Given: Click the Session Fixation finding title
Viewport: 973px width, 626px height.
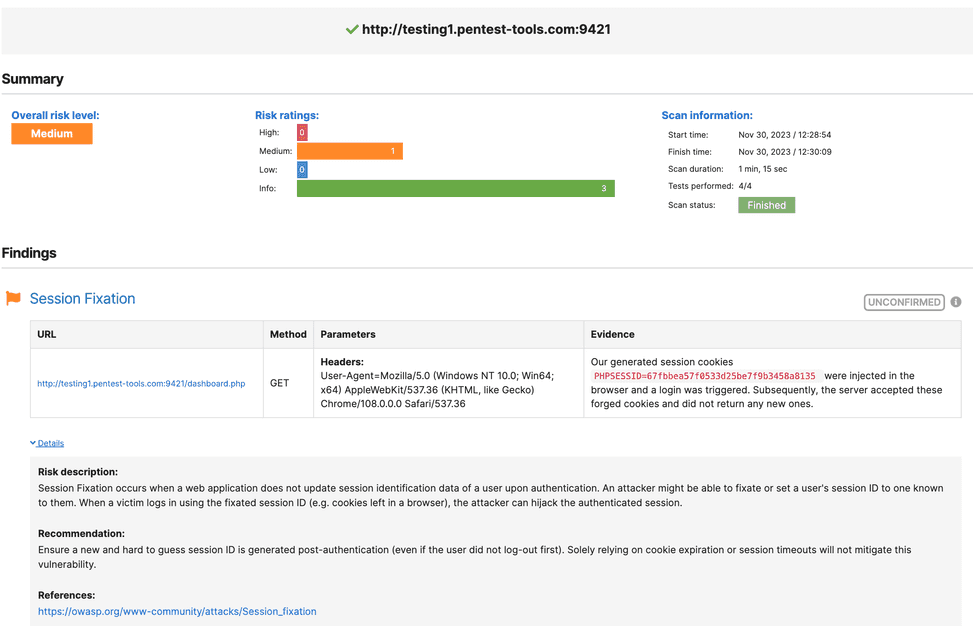Looking at the screenshot, I should pos(82,299).
